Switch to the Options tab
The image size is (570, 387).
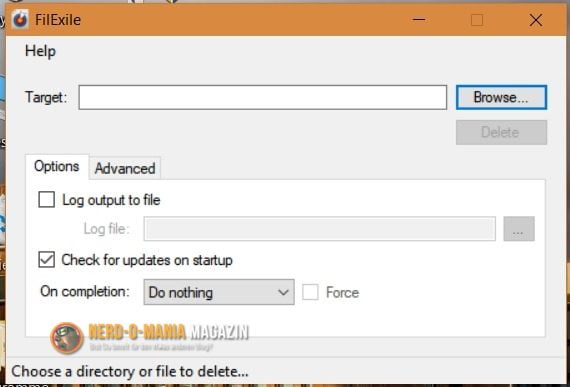tap(57, 166)
